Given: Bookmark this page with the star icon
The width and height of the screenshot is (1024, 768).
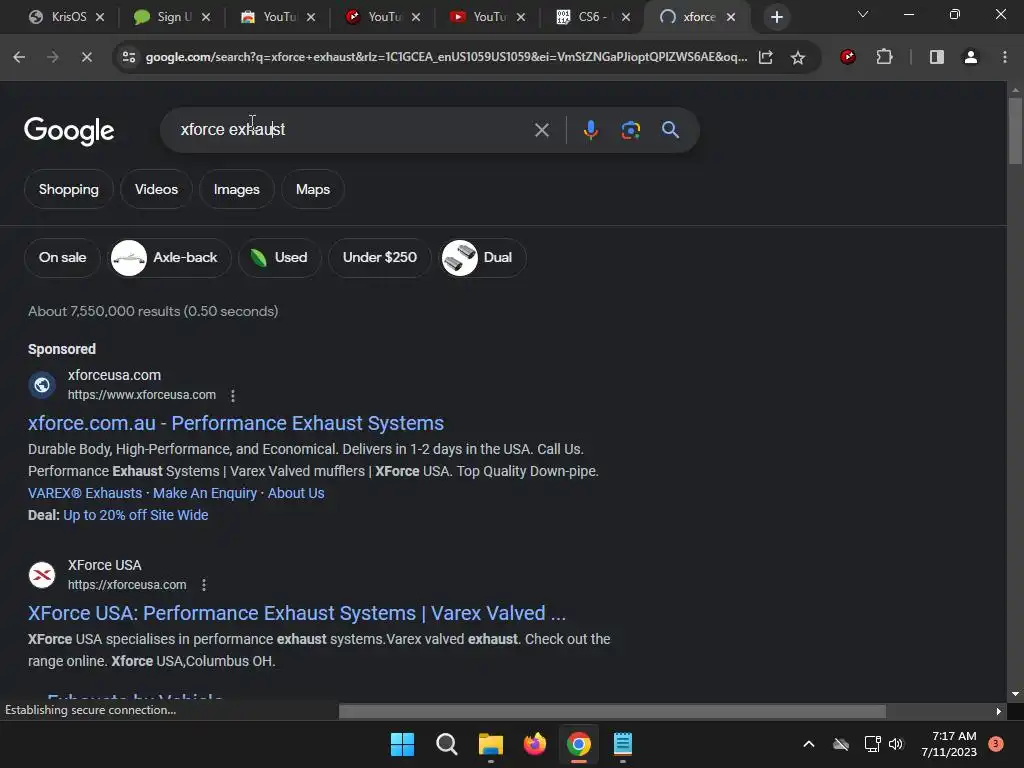Looking at the screenshot, I should (x=797, y=57).
